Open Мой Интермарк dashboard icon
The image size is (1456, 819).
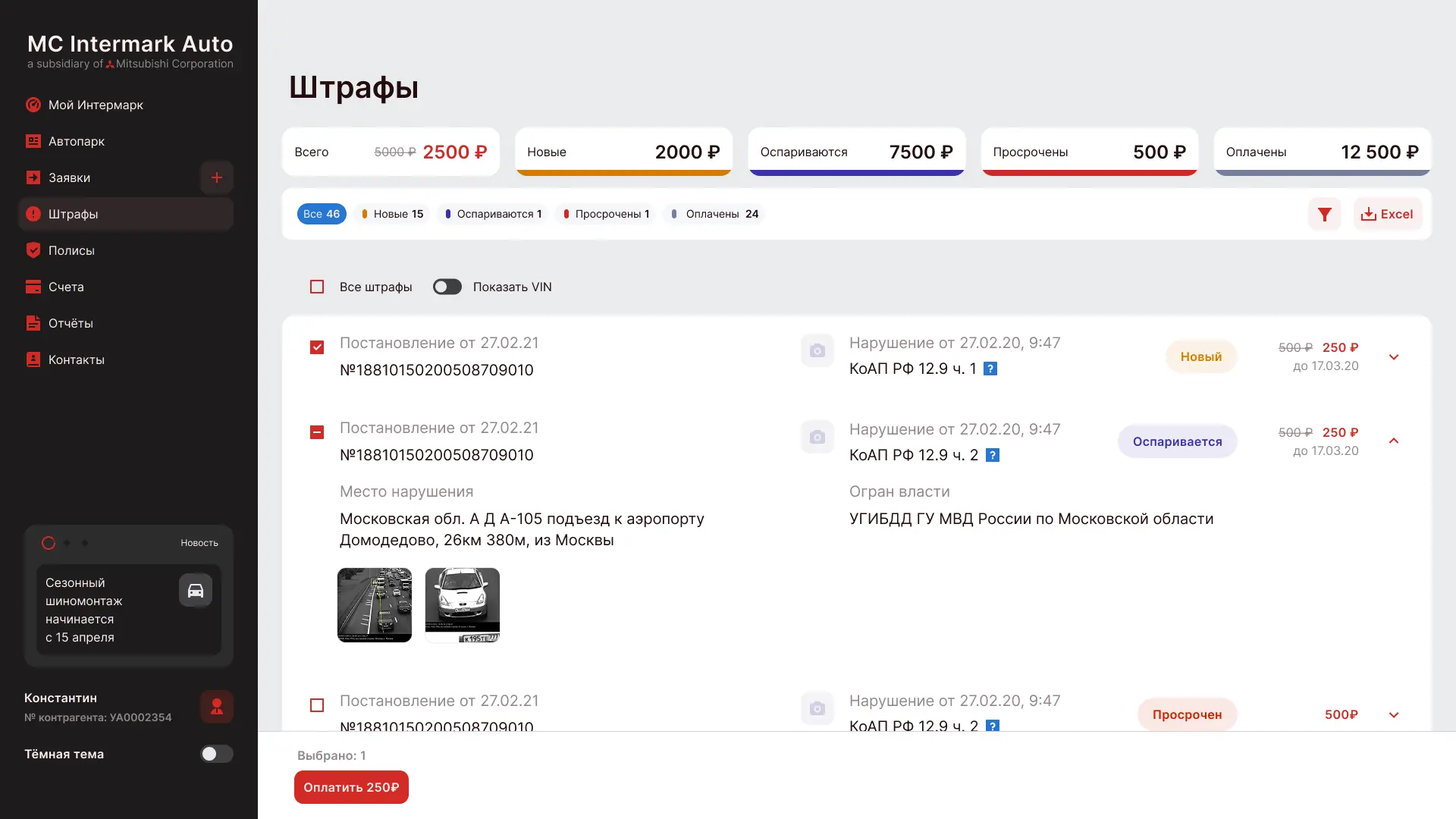tap(33, 105)
